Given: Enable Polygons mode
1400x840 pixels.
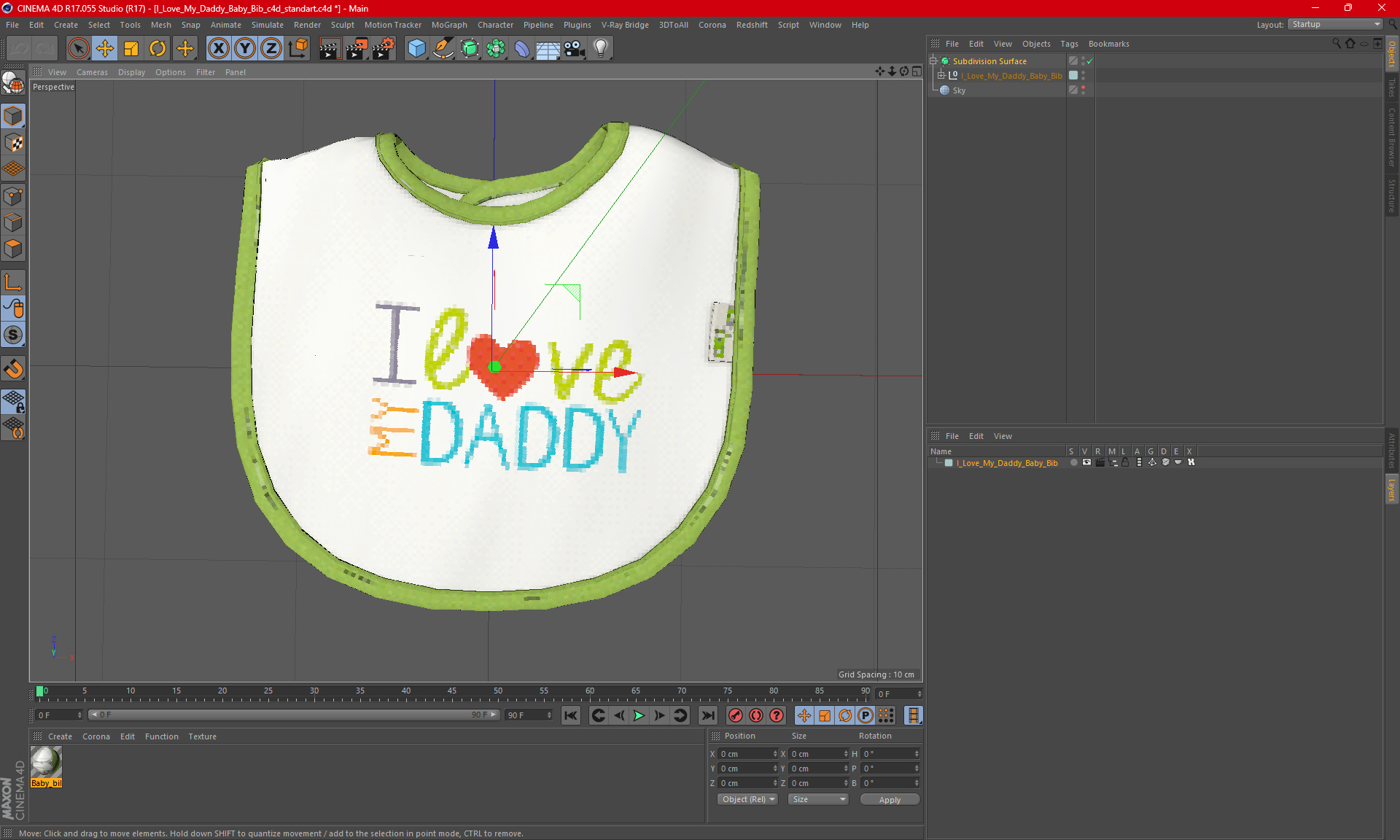Looking at the screenshot, I should click(x=13, y=249).
